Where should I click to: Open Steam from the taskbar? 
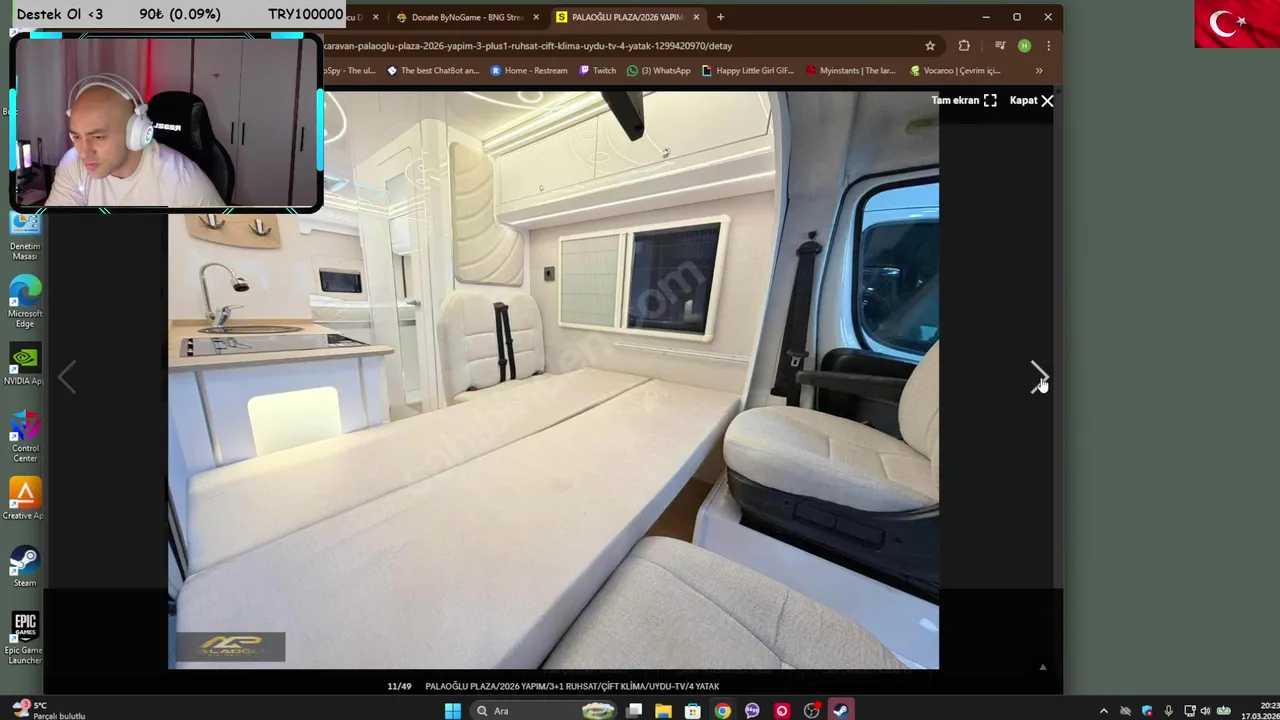tap(841, 711)
